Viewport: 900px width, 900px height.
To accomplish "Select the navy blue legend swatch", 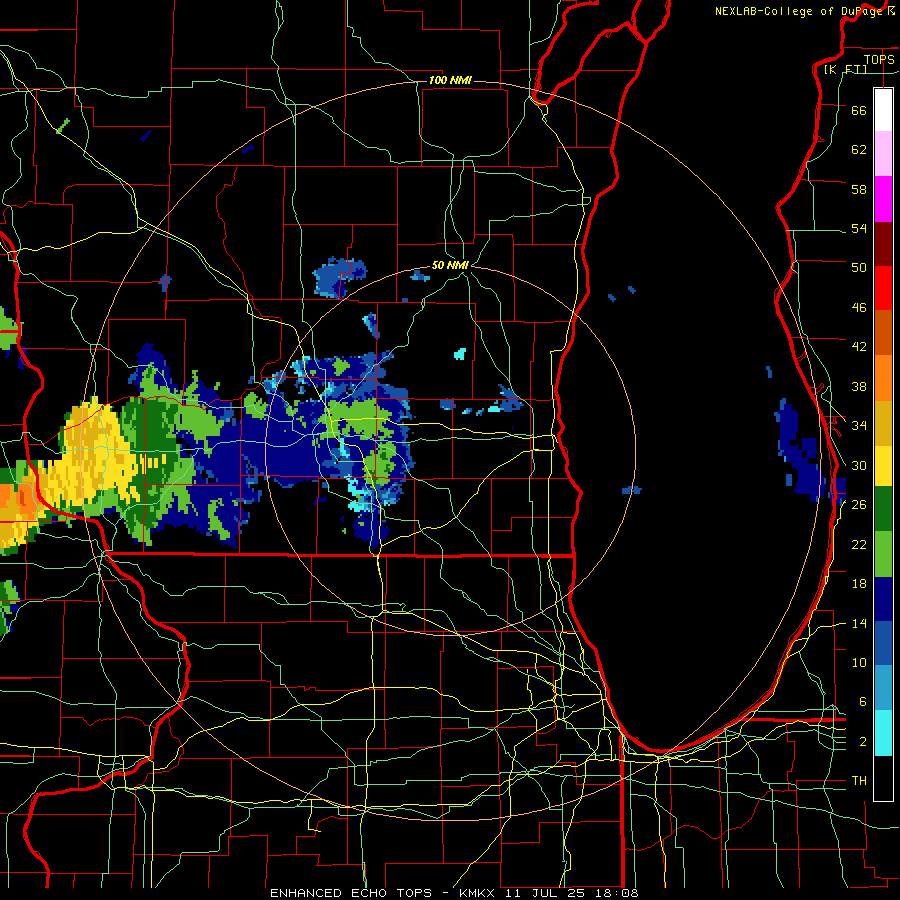I will (x=883, y=599).
